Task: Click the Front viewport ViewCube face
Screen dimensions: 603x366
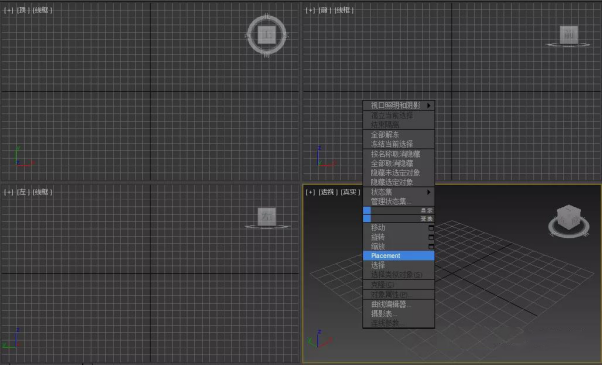Action: (569, 35)
